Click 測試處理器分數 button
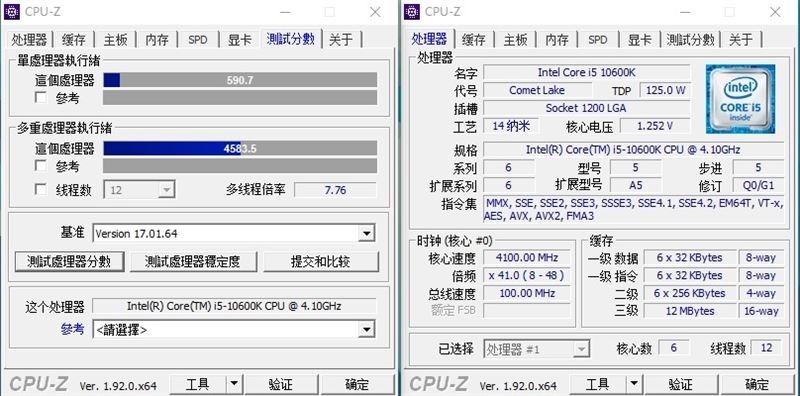Image resolution: width=800 pixels, height=396 pixels. (x=69, y=262)
